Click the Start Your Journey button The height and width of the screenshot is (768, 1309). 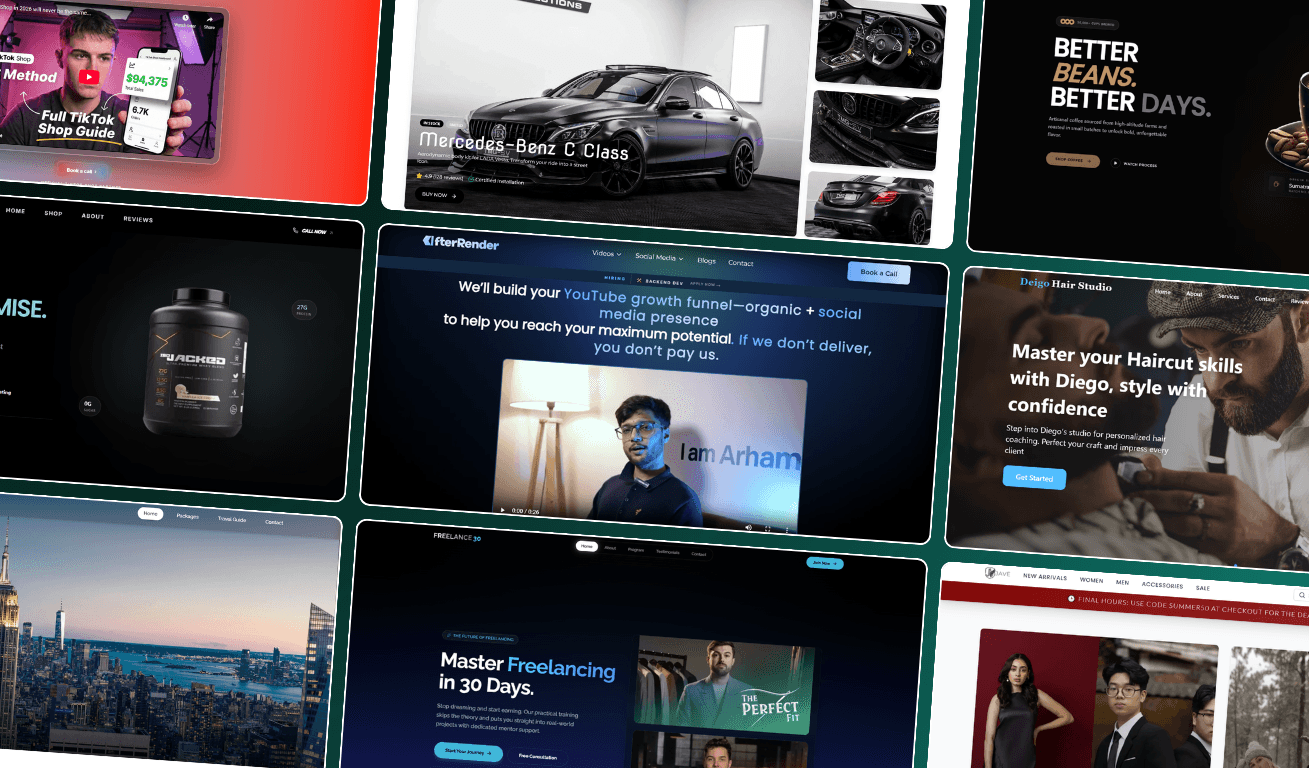click(x=468, y=752)
